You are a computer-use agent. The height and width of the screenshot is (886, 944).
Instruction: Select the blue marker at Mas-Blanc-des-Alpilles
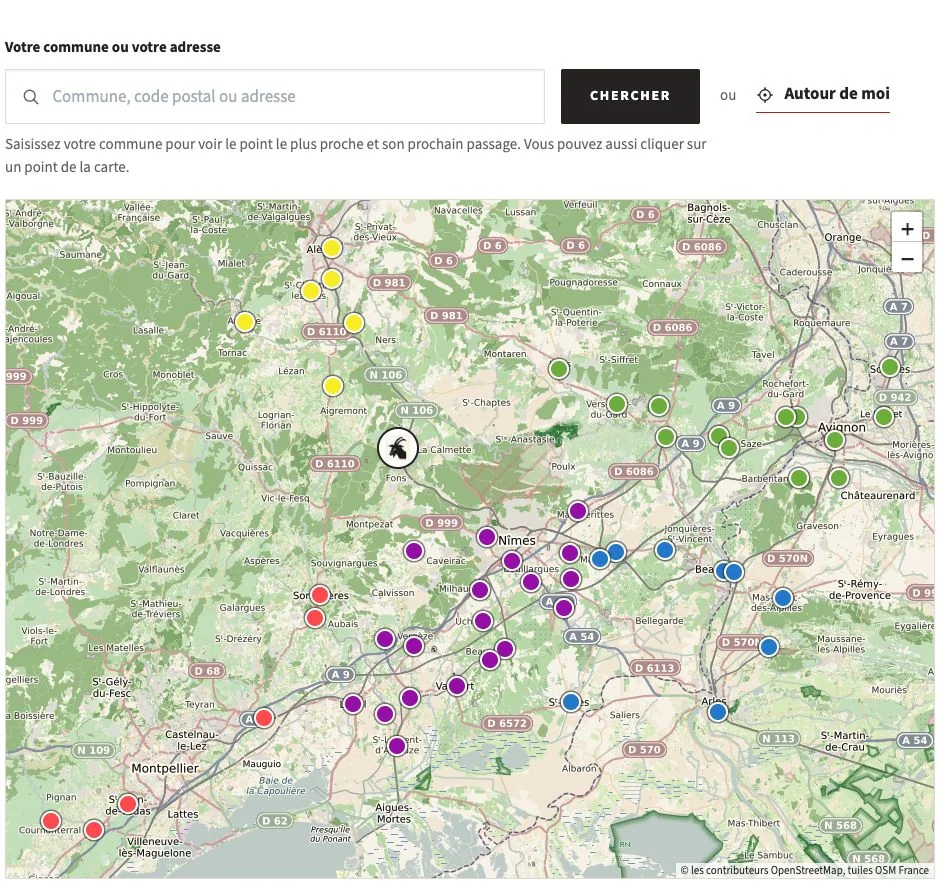tap(783, 598)
